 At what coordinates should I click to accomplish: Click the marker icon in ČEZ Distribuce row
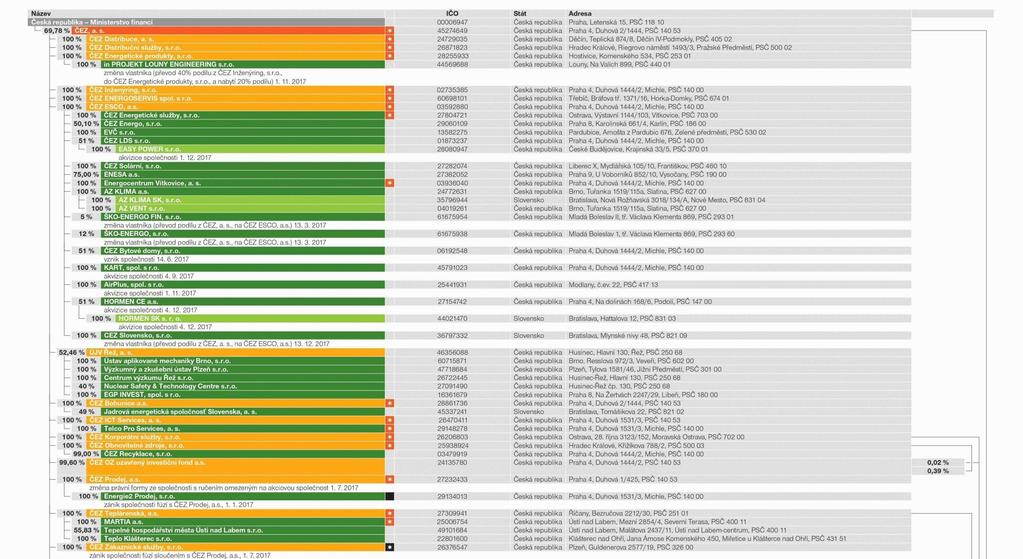389,39
